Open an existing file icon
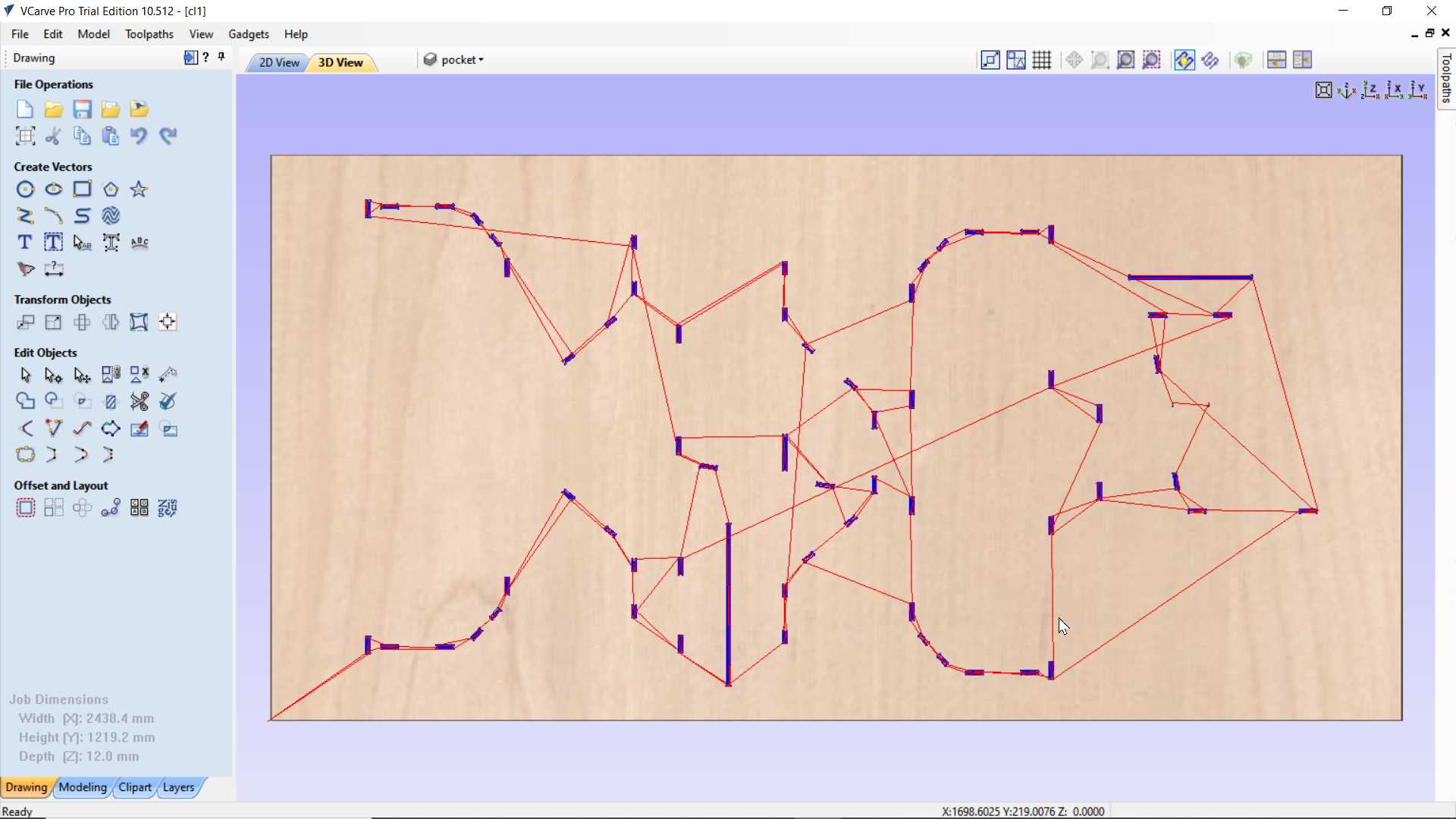 [x=54, y=109]
